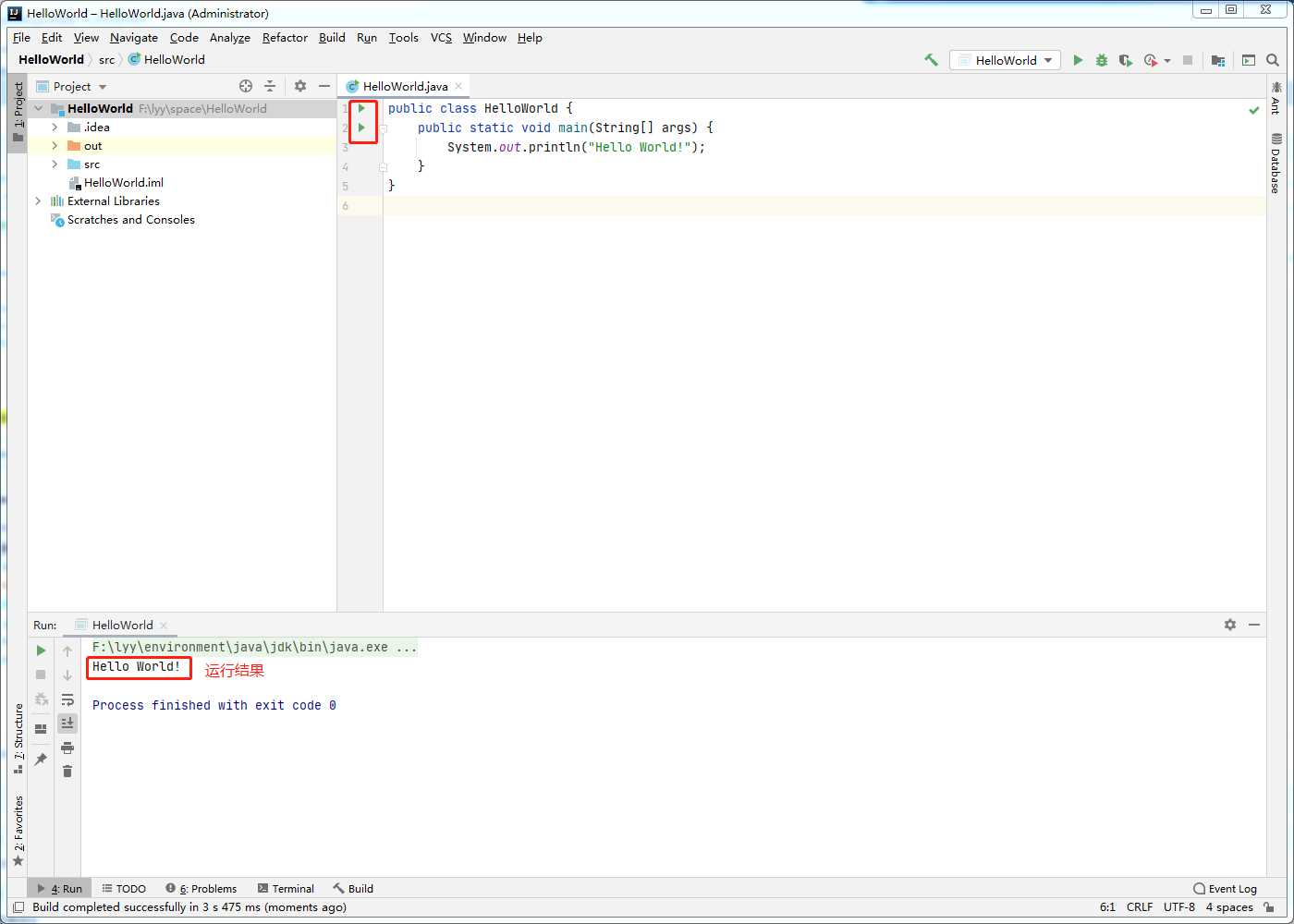Toggle the Ant tool window stripe
The image size is (1294, 924).
point(1276,98)
